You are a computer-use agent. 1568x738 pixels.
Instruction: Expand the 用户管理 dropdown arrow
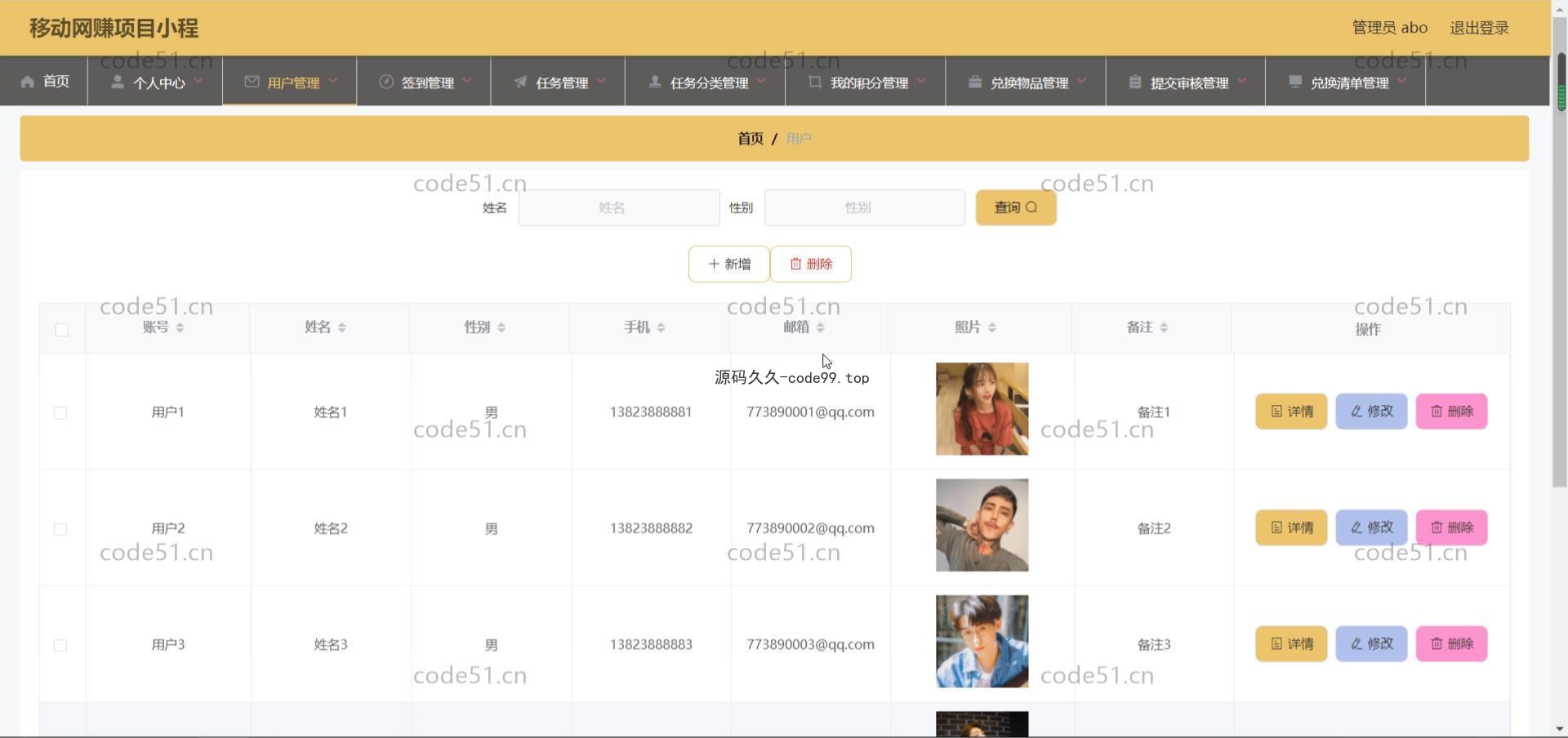pos(333,81)
